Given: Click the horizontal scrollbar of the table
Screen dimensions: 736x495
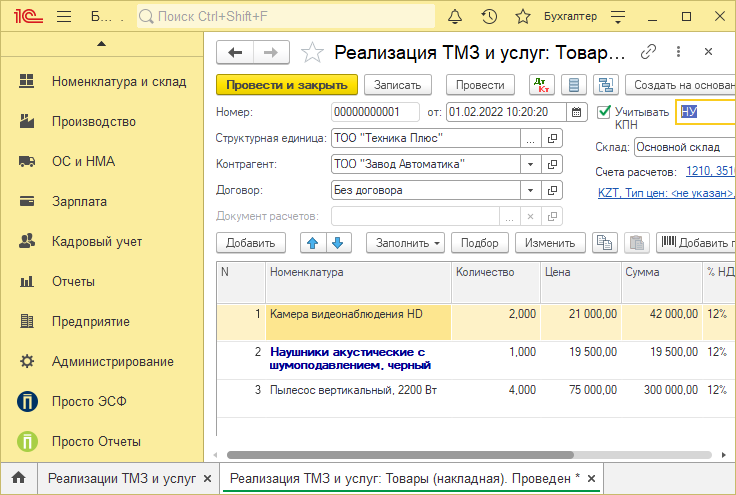Looking at the screenshot, I should (400, 455).
